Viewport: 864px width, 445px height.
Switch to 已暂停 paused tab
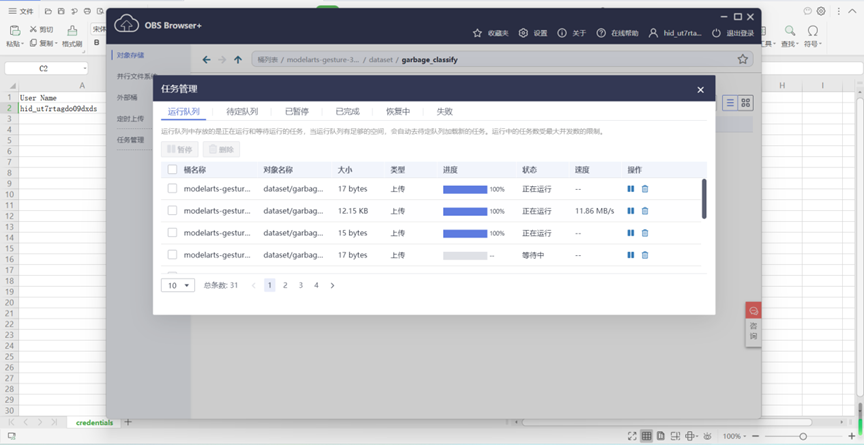click(x=296, y=111)
